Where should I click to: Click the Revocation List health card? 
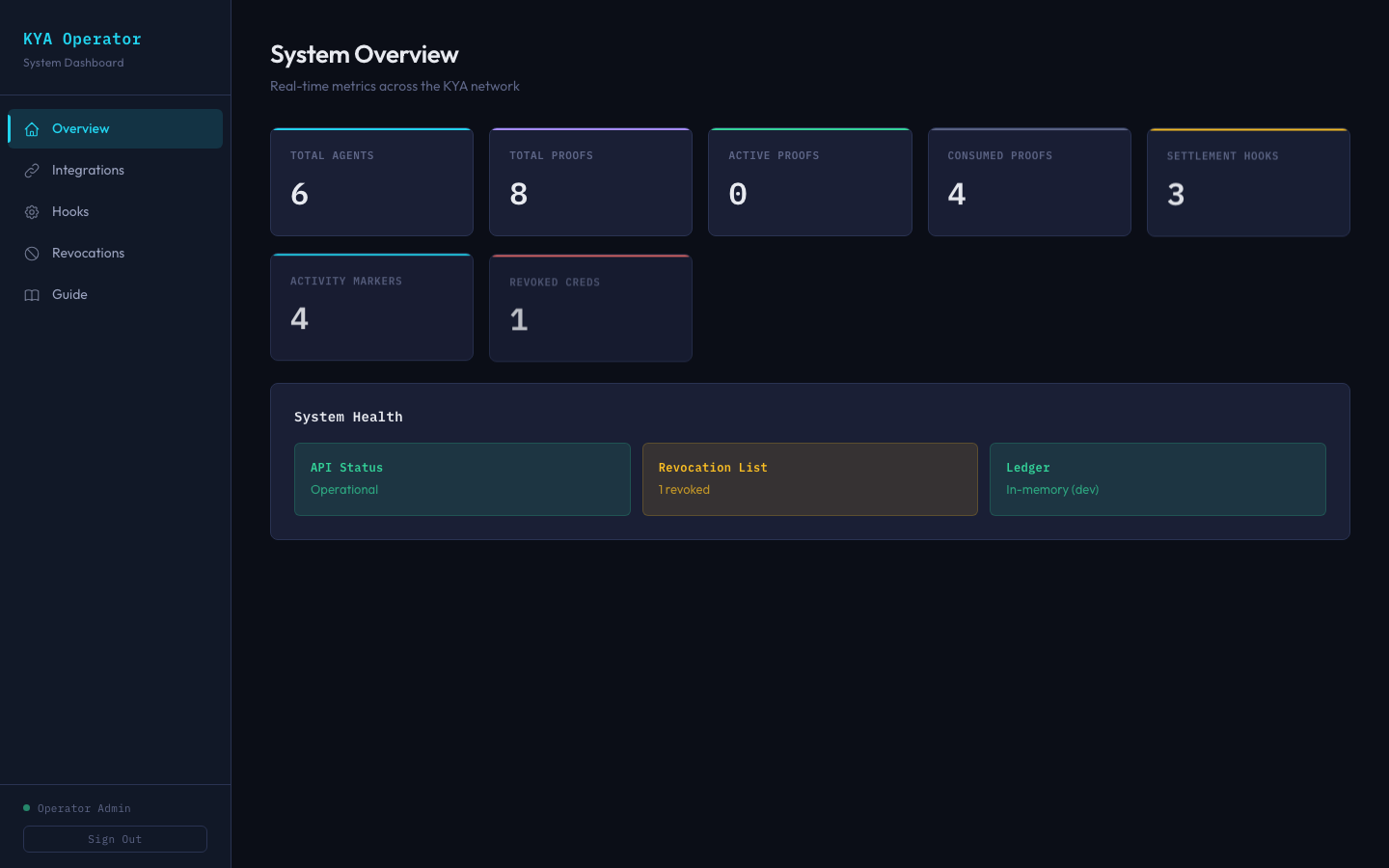click(x=809, y=478)
